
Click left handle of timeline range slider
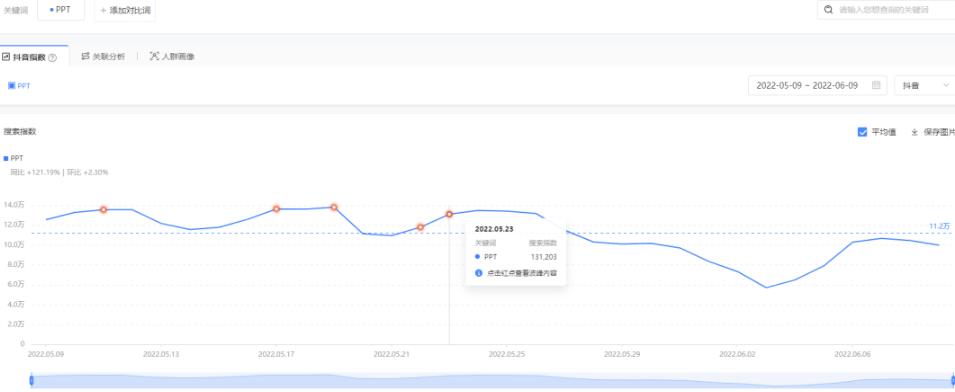[x=31, y=380]
